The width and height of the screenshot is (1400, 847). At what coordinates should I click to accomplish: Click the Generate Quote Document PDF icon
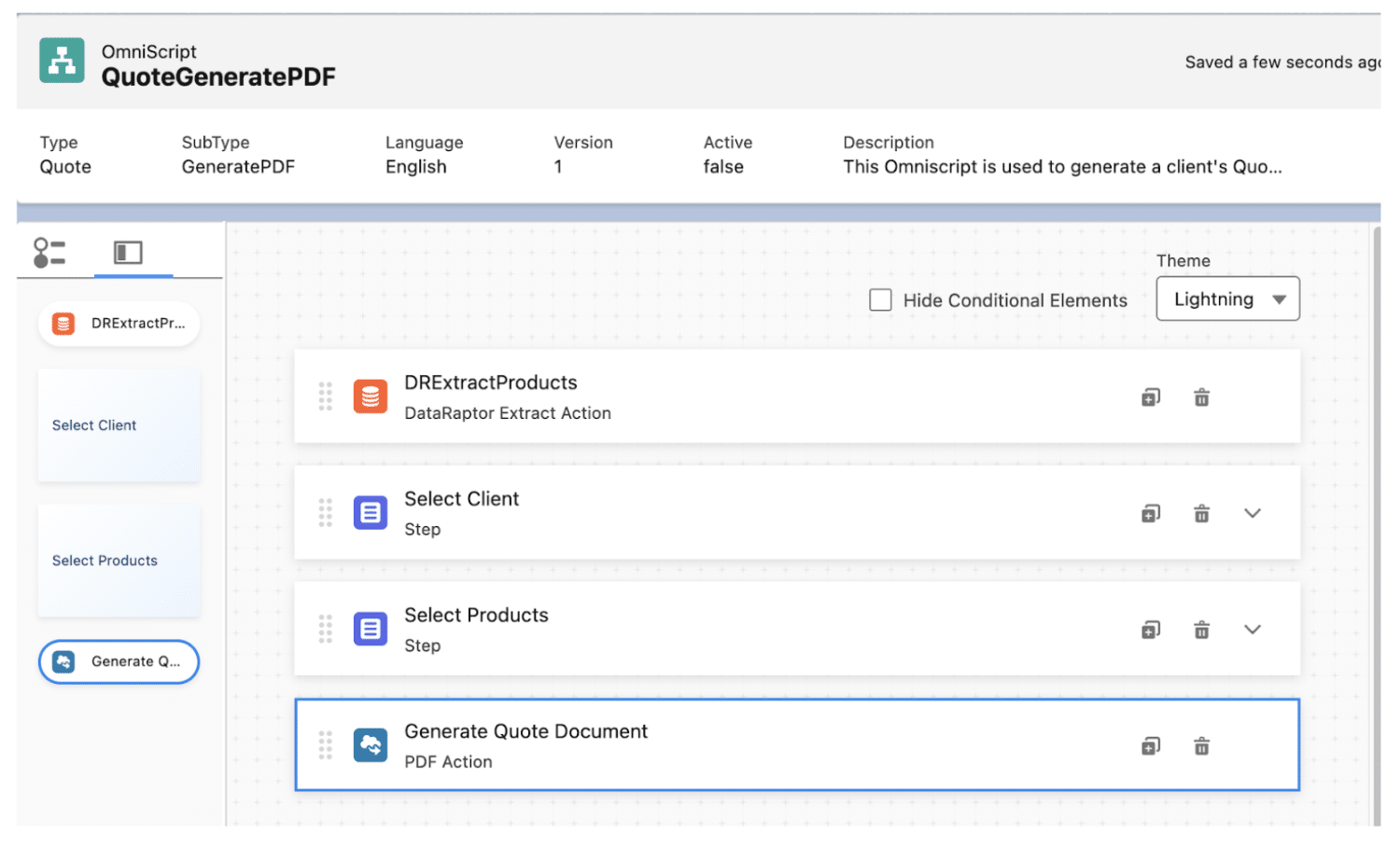[371, 745]
